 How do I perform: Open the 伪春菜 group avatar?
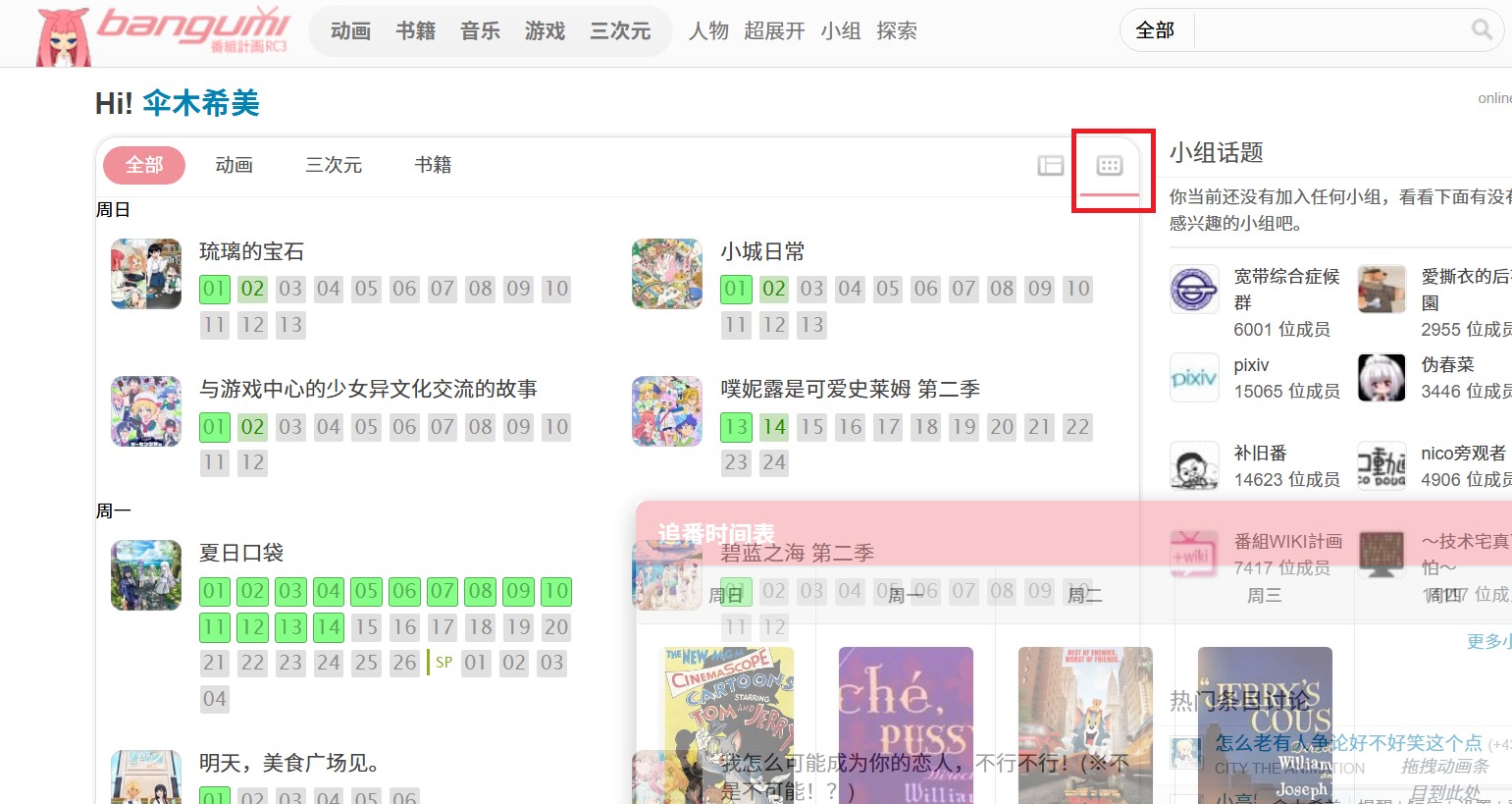click(x=1382, y=378)
